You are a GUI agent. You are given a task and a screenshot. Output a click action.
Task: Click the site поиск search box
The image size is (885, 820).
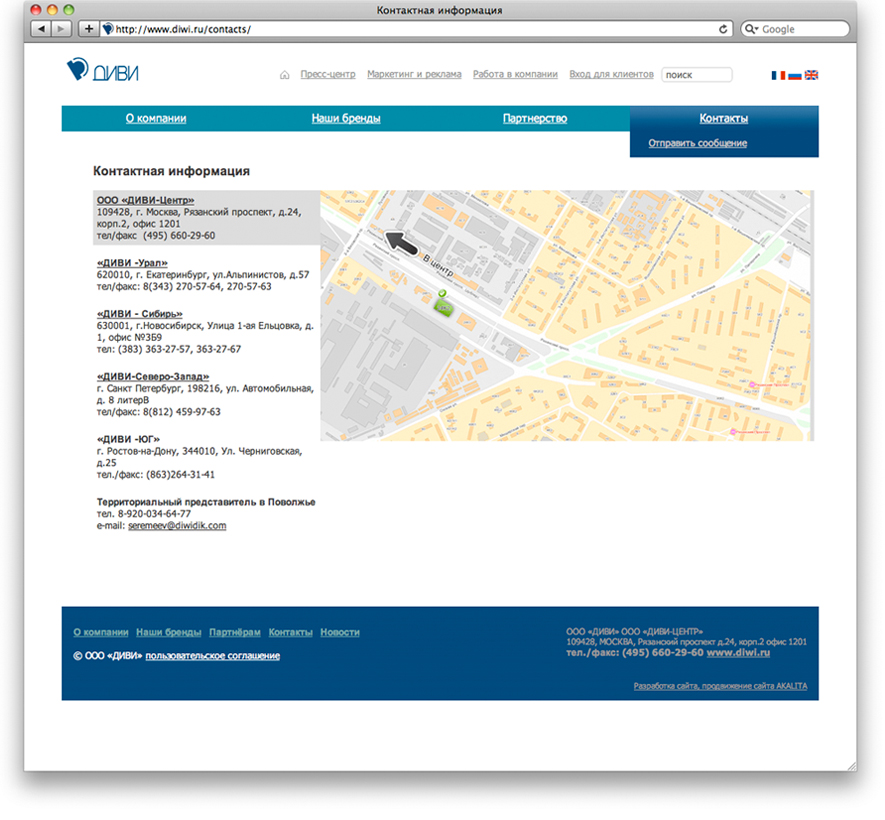pos(697,74)
